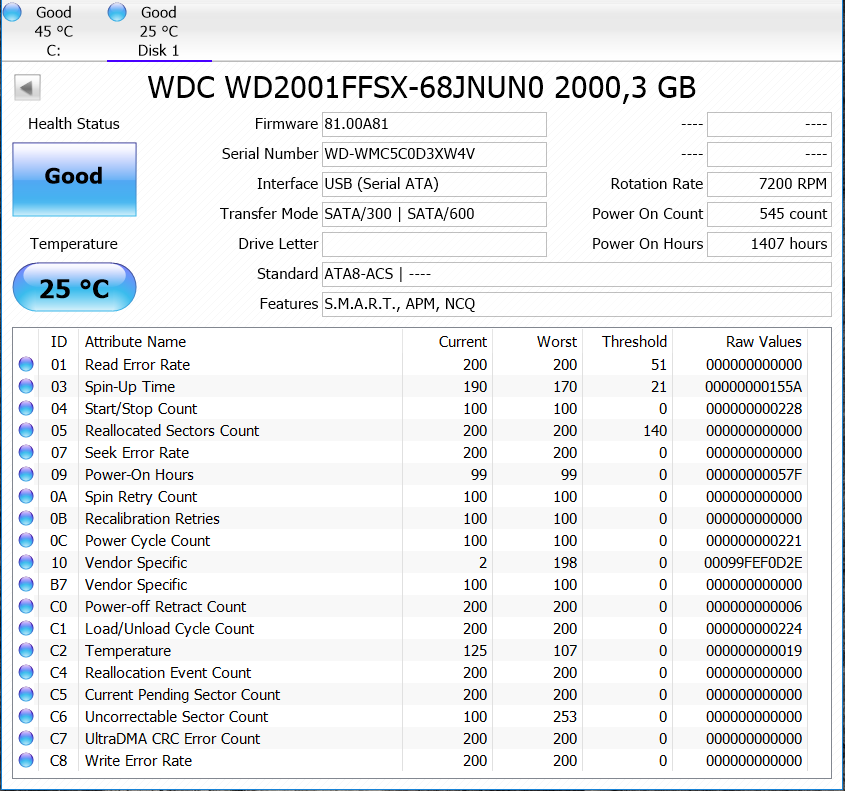Screen dimensions: 845x791
Task: Select the Current Pending Sector Count attribute name
Action: [x=183, y=695]
